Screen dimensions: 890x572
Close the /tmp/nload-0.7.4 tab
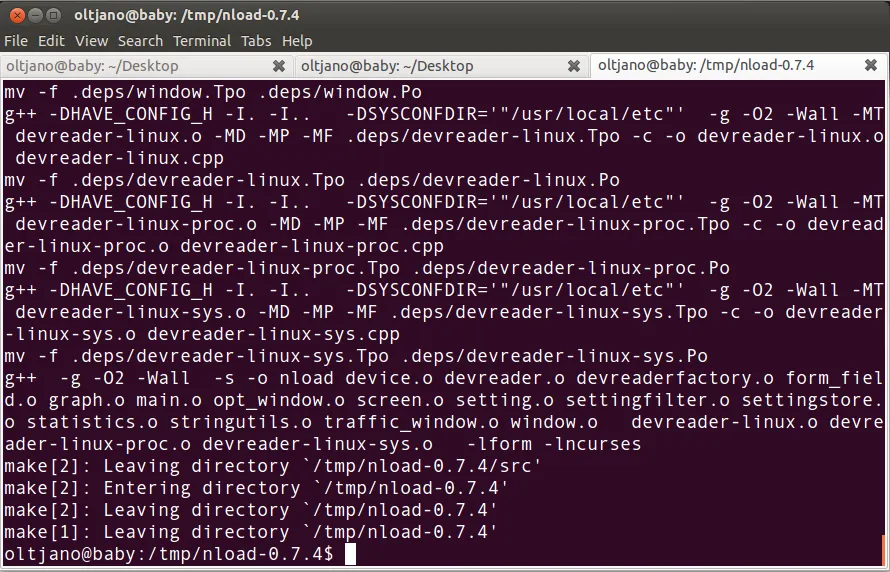pos(871,65)
